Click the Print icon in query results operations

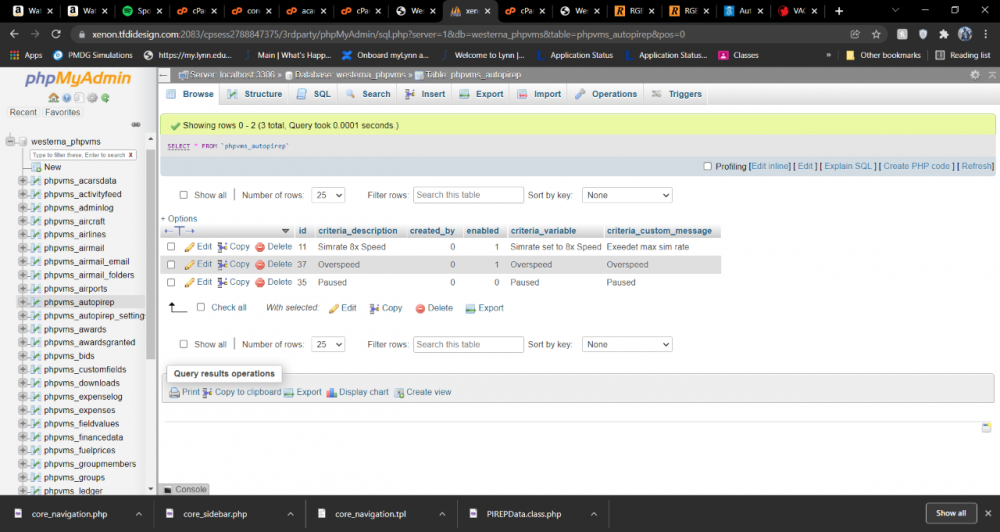(174, 392)
